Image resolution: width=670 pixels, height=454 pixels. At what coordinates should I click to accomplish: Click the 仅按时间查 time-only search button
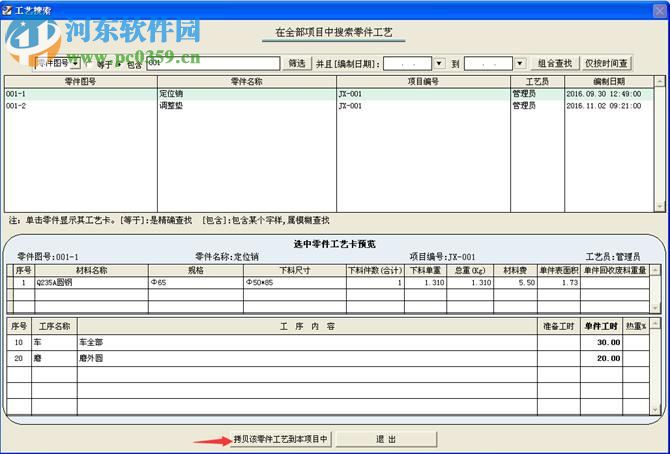click(606, 63)
